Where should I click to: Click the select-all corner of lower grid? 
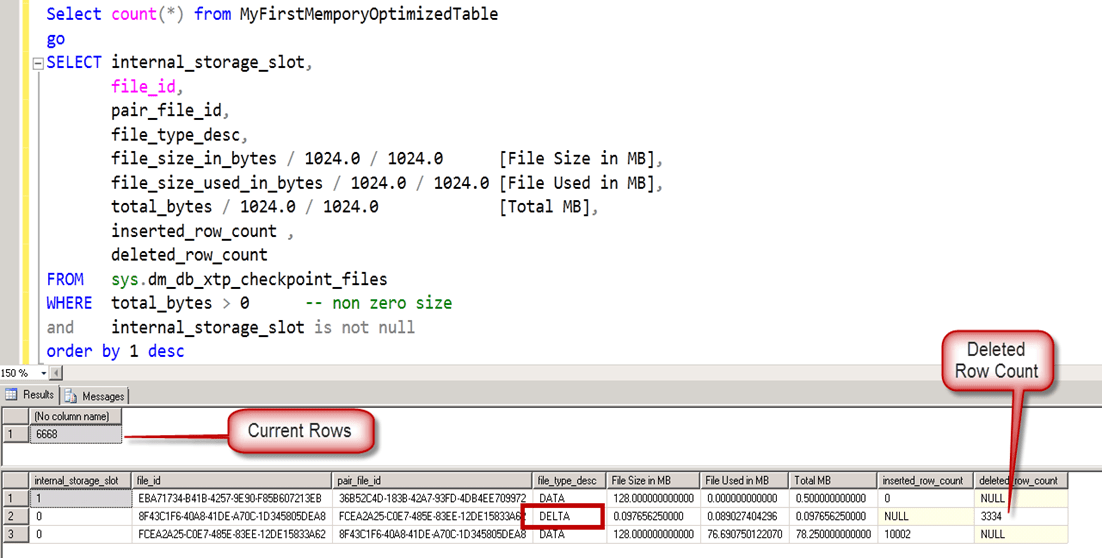pyautogui.click(x=14, y=480)
